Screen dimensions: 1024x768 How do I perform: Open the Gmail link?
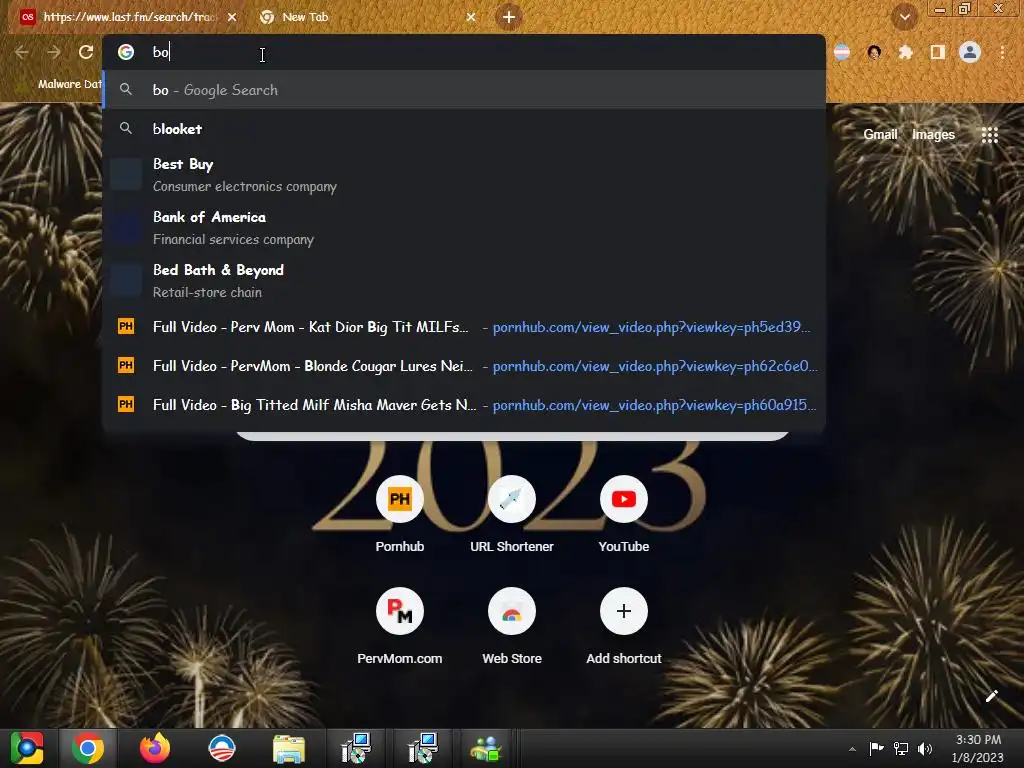click(880, 135)
